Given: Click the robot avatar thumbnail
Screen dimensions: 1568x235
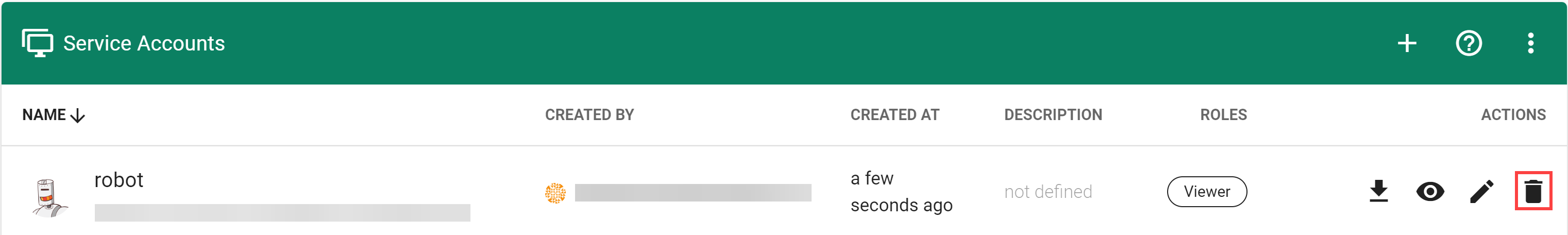Looking at the screenshot, I should coord(49,197).
